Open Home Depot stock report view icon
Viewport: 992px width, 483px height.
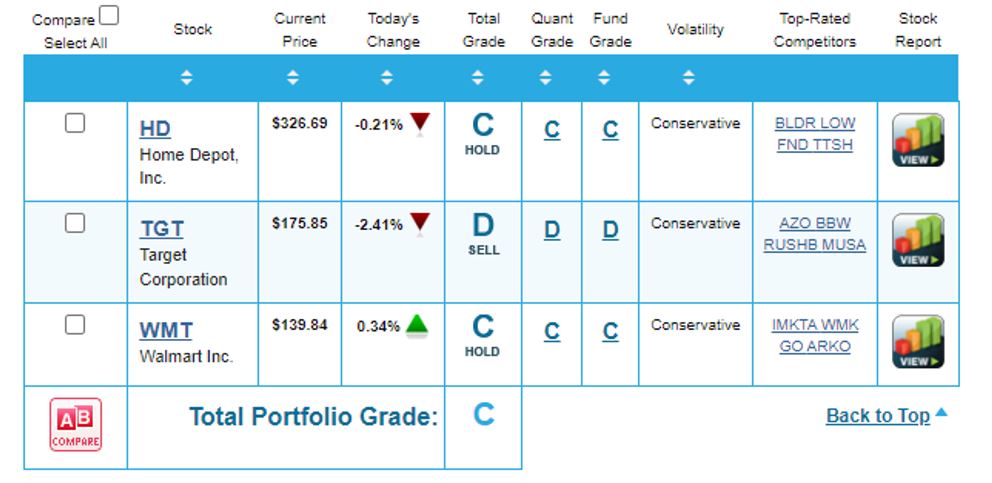[x=918, y=141]
